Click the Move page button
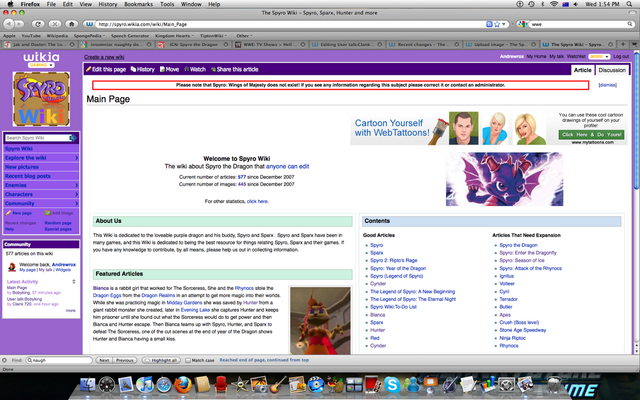Viewport: 640px width, 400px height. (169, 69)
